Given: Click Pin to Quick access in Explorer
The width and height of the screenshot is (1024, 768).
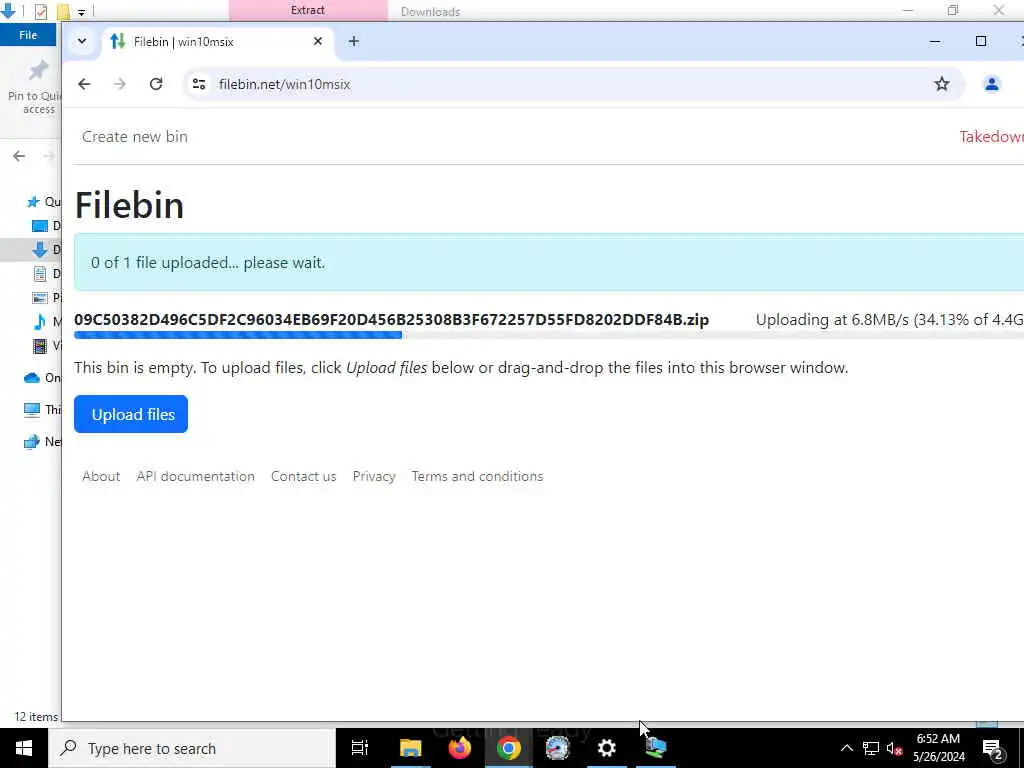Looking at the screenshot, I should tap(37, 88).
